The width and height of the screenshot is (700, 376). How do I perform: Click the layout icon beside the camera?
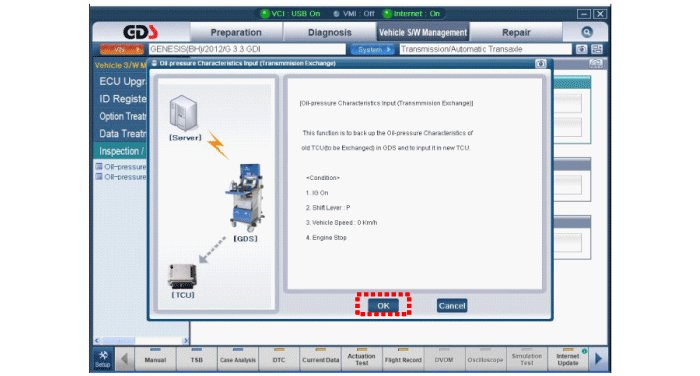(597, 49)
